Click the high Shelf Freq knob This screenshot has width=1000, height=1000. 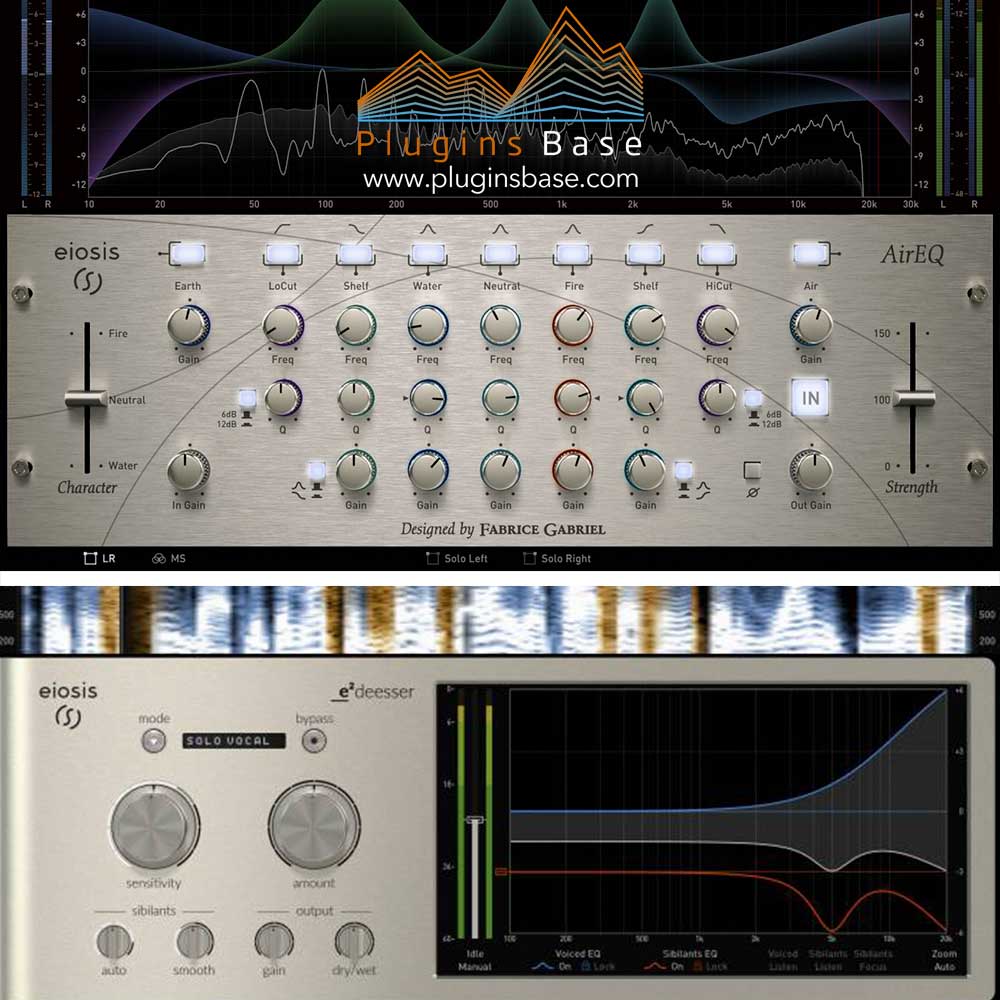(x=645, y=325)
